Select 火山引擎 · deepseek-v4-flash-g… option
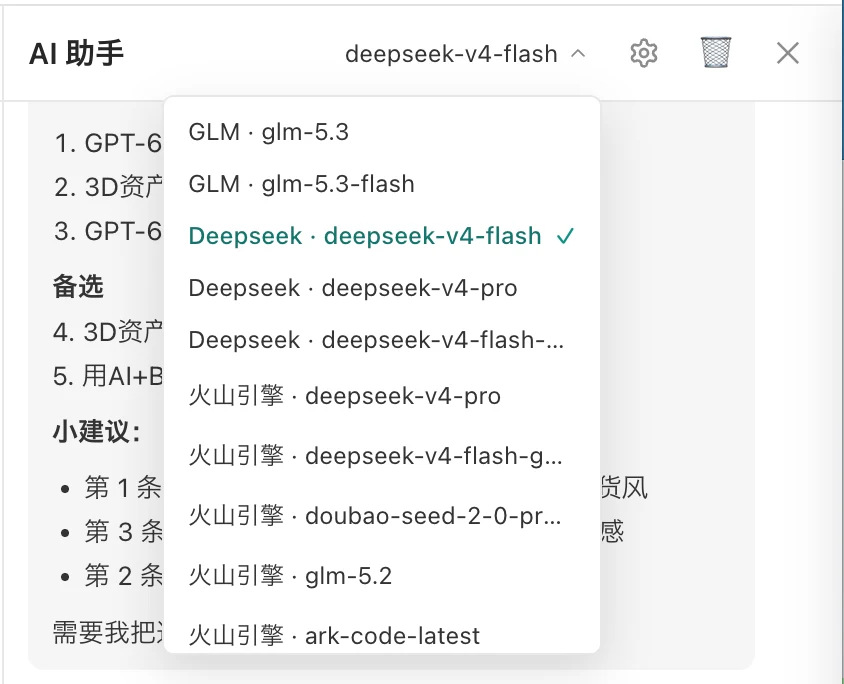 [x=382, y=456]
